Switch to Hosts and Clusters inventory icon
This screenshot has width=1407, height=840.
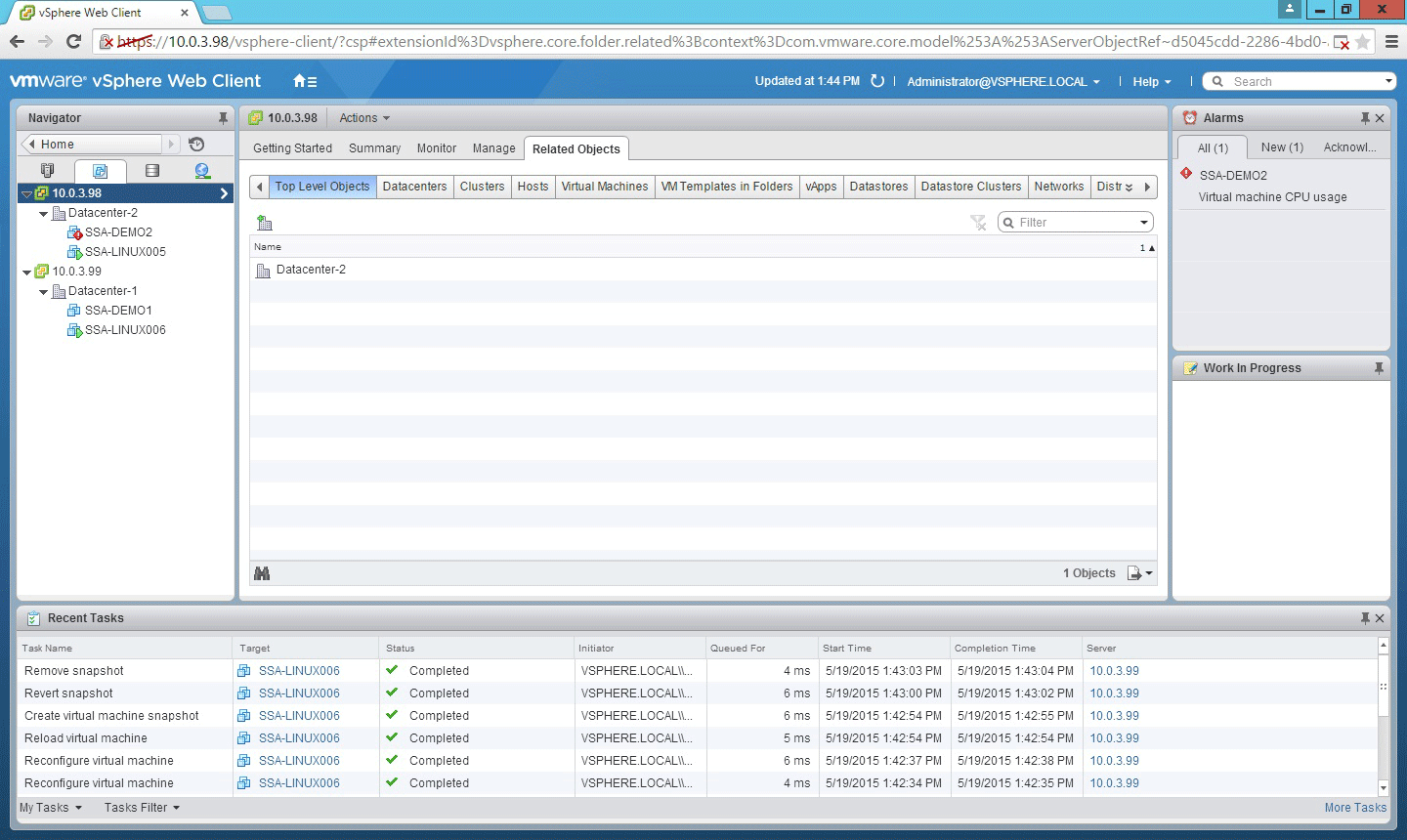(x=47, y=171)
